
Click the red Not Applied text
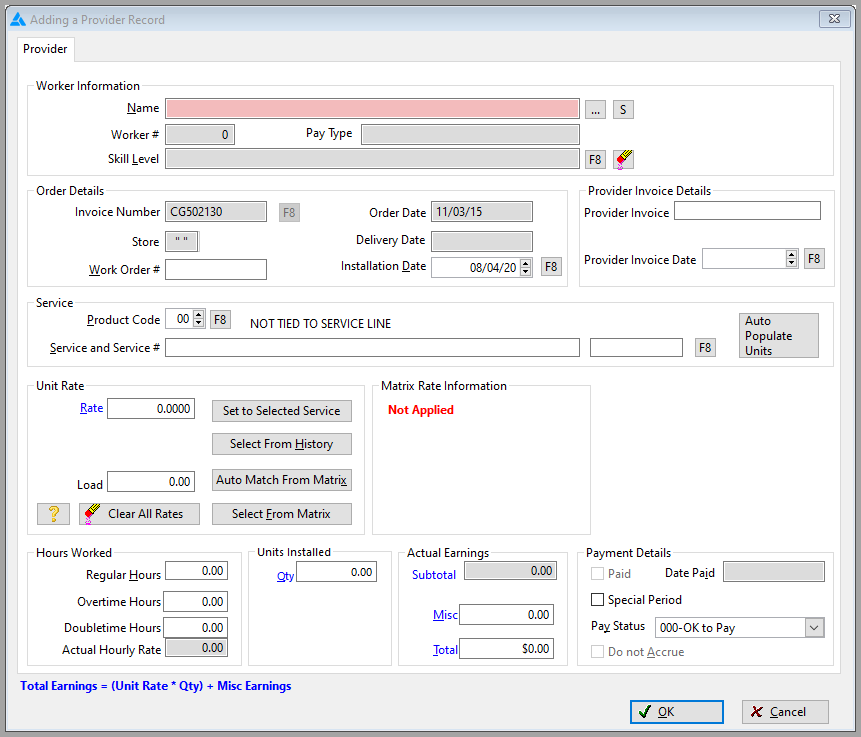(x=421, y=410)
